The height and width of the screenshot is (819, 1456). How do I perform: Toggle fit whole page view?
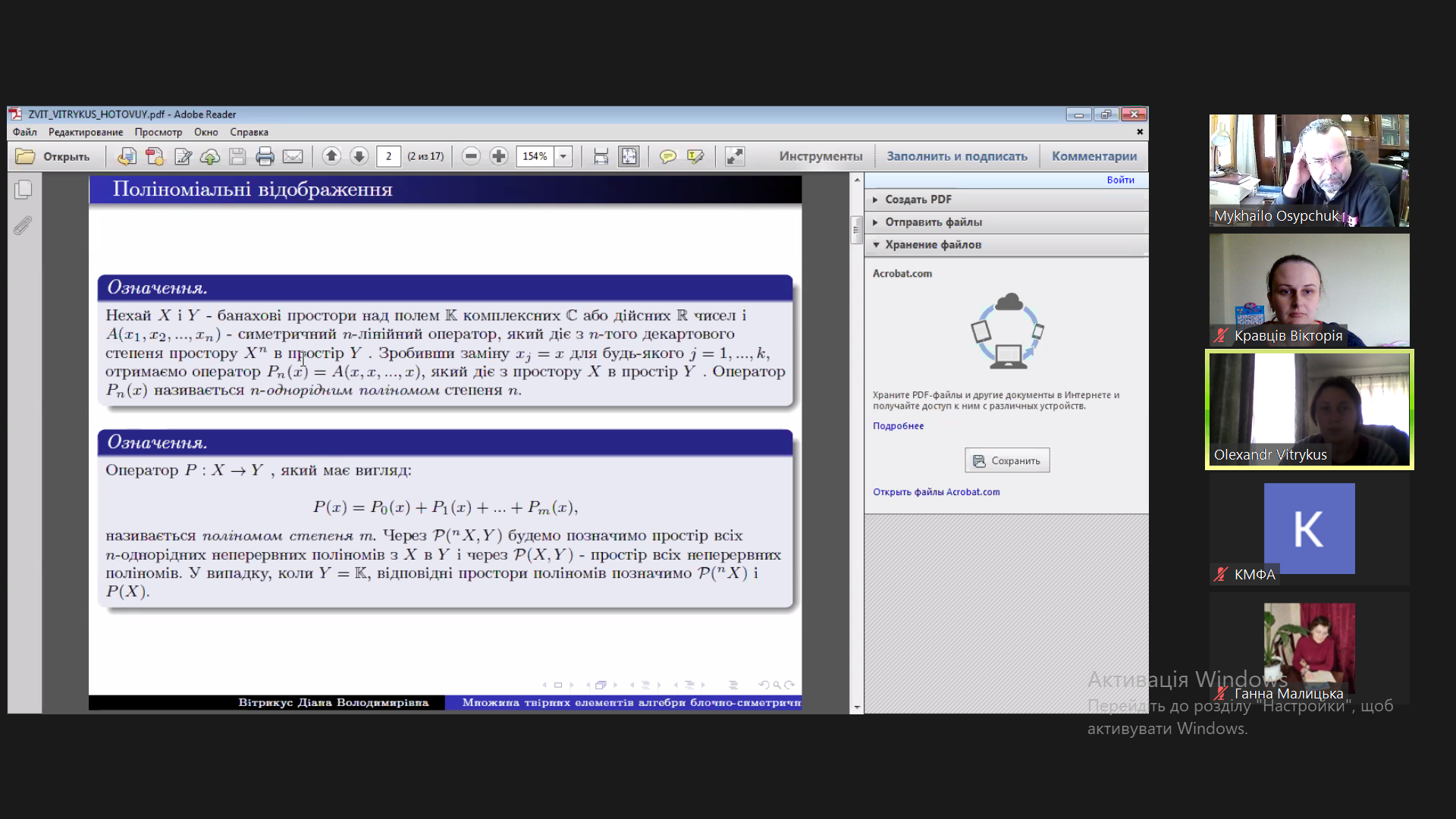pyautogui.click(x=629, y=156)
